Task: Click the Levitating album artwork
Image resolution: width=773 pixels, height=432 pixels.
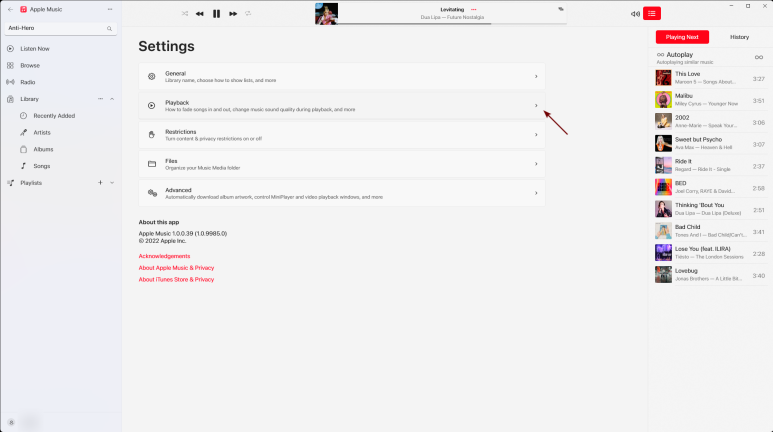Action: pos(326,14)
